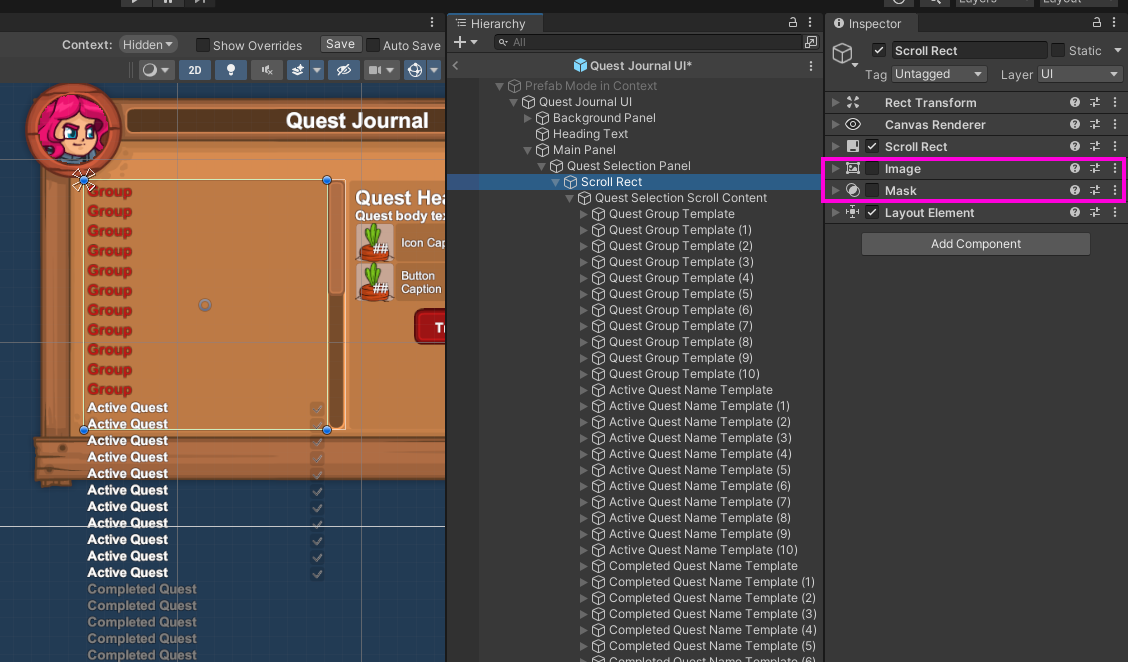Select Quest Group Template (5) row
This screenshot has width=1128, height=662.
[680, 294]
